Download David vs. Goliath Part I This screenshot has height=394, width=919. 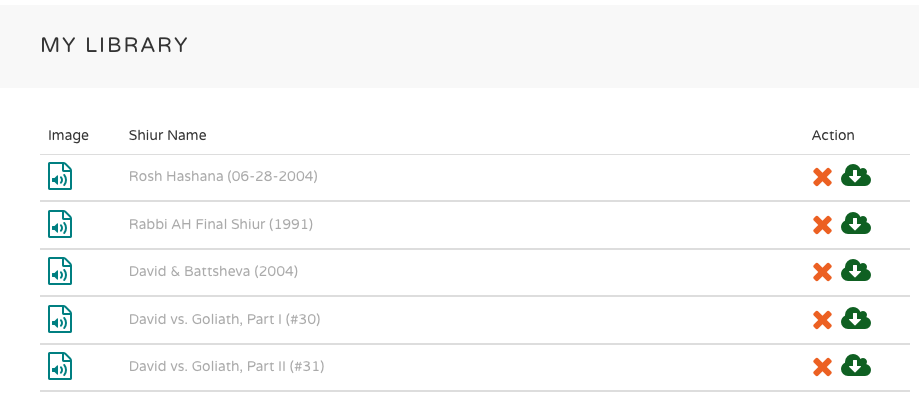[x=856, y=319]
